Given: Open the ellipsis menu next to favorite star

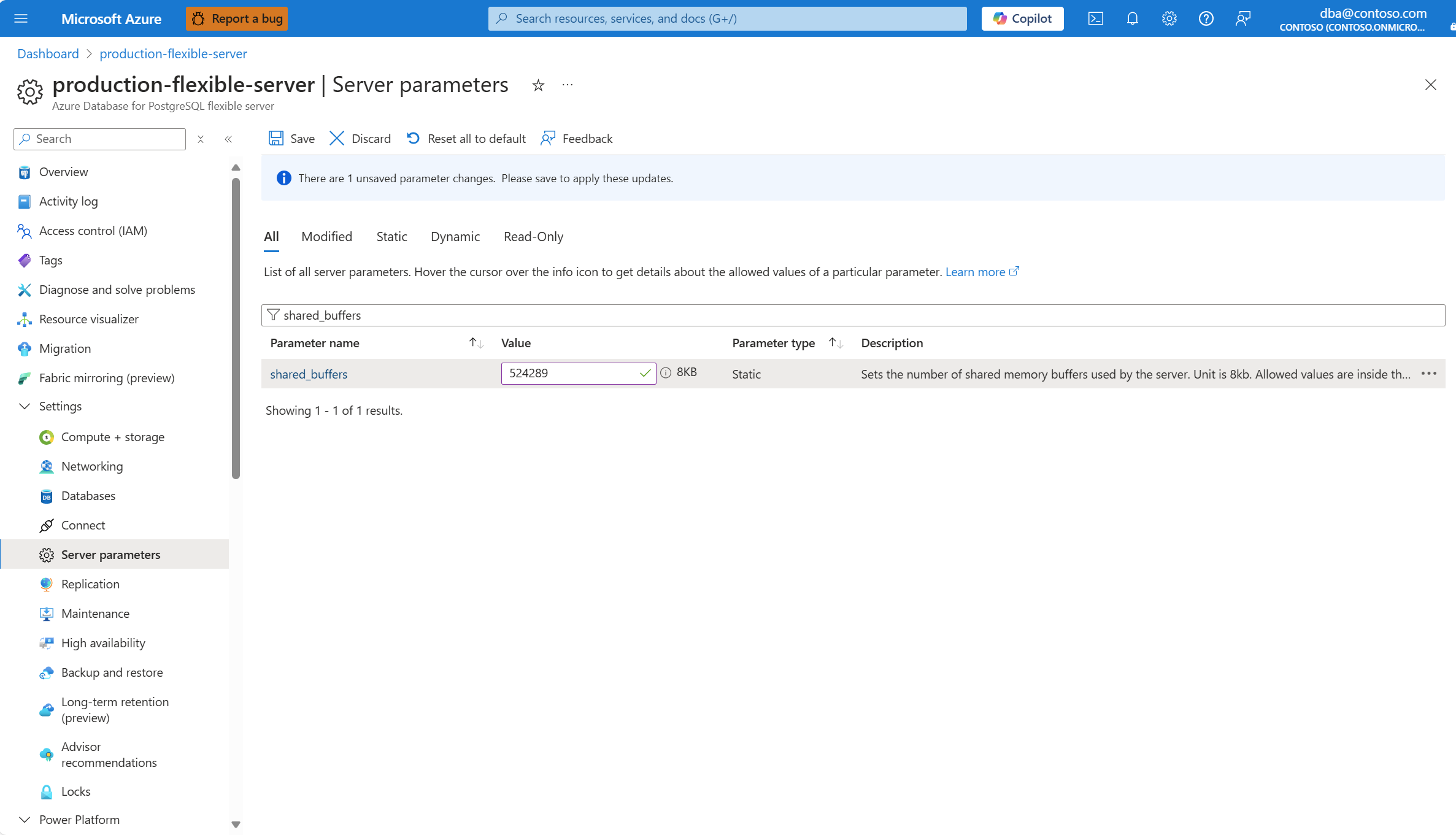Looking at the screenshot, I should pyautogui.click(x=566, y=85).
